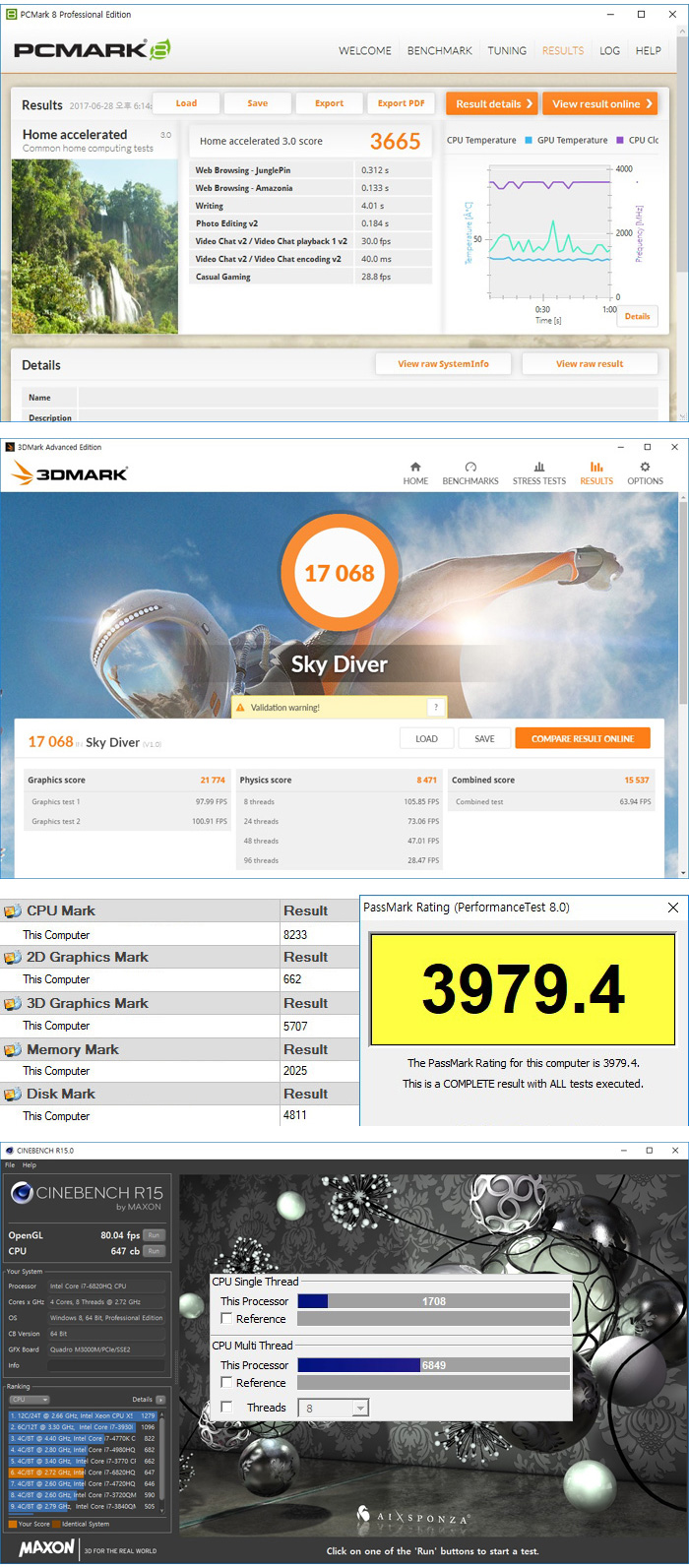This screenshot has width=689, height=1568.
Task: Open the CPU ranking dropdown in Cinebench
Action: (29, 1399)
